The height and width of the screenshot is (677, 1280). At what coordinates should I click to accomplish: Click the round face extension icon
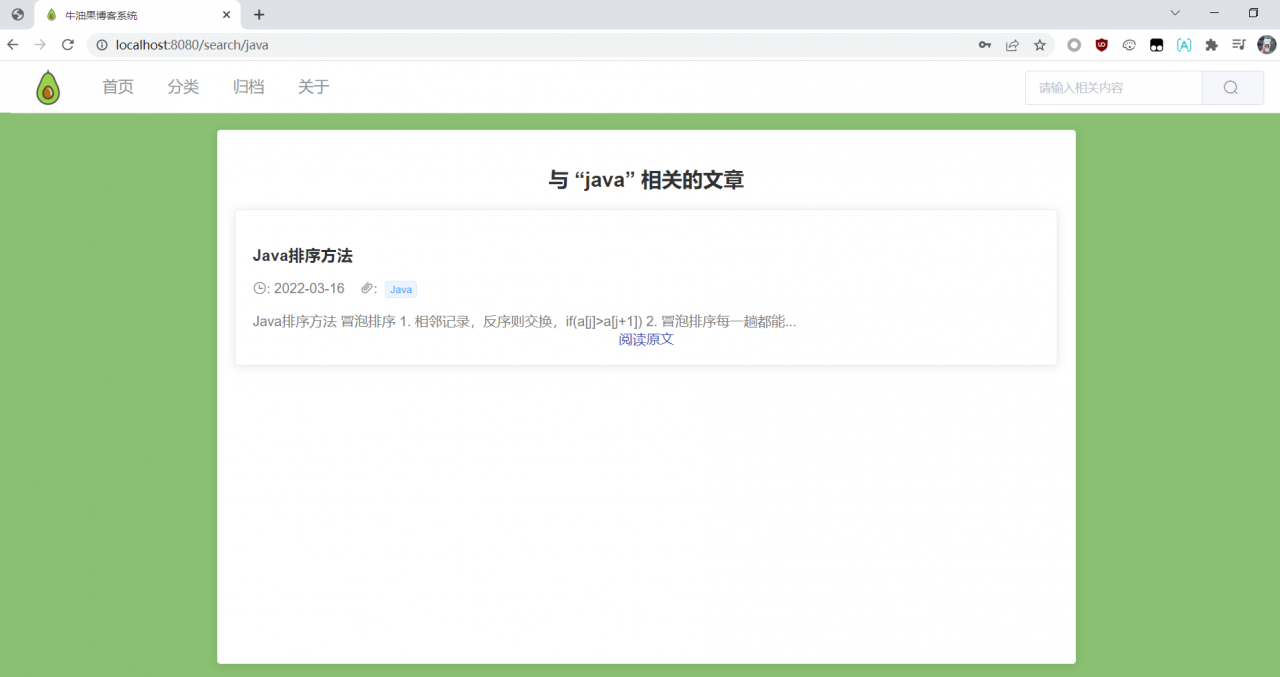coord(1129,45)
